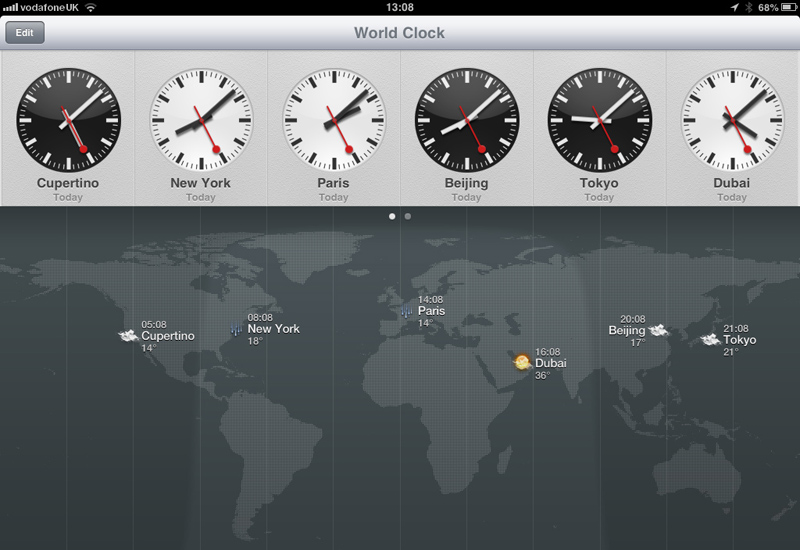Select the Tokyo analog clock face

(x=599, y=120)
